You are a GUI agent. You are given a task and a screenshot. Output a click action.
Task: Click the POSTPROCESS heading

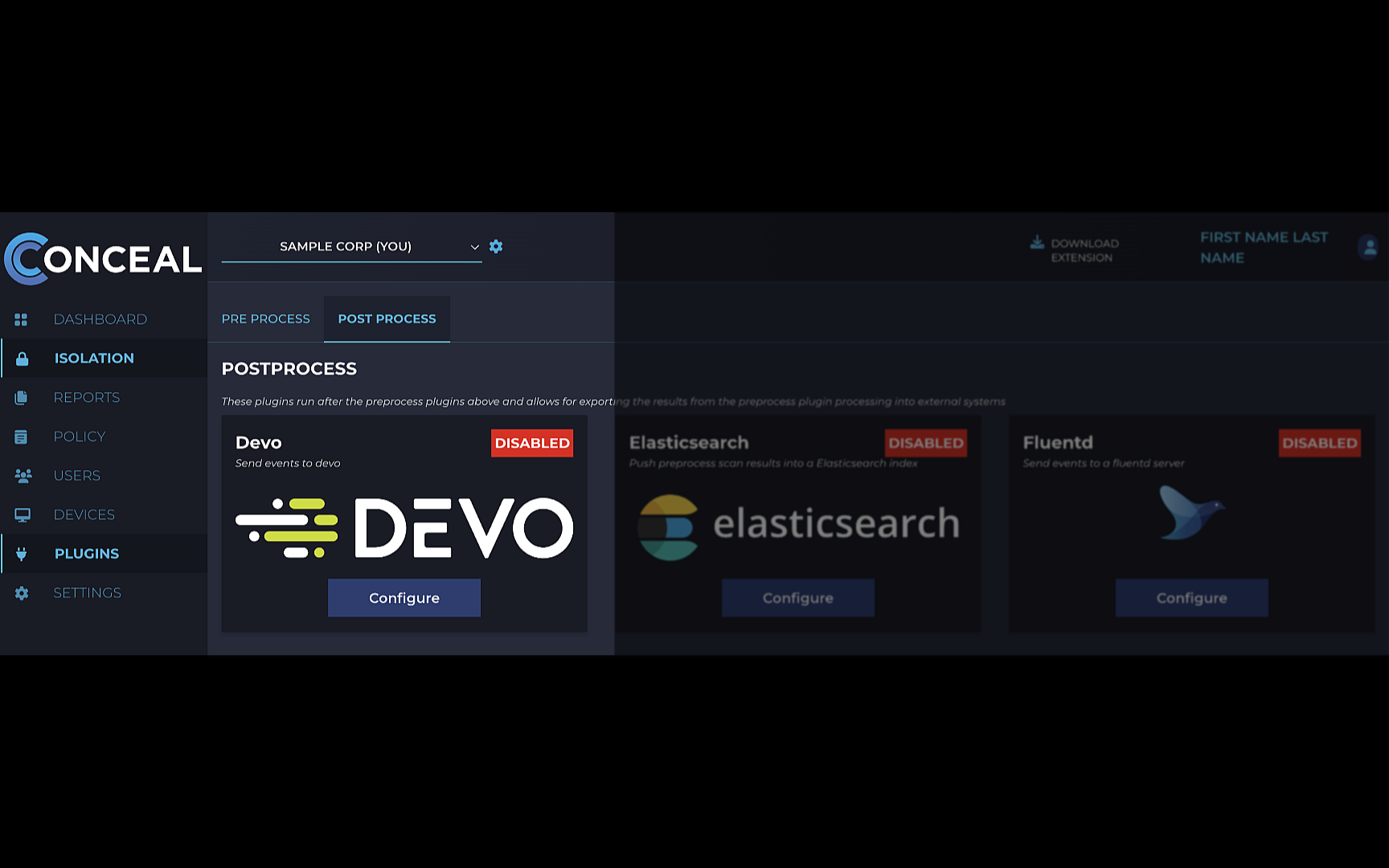[289, 369]
